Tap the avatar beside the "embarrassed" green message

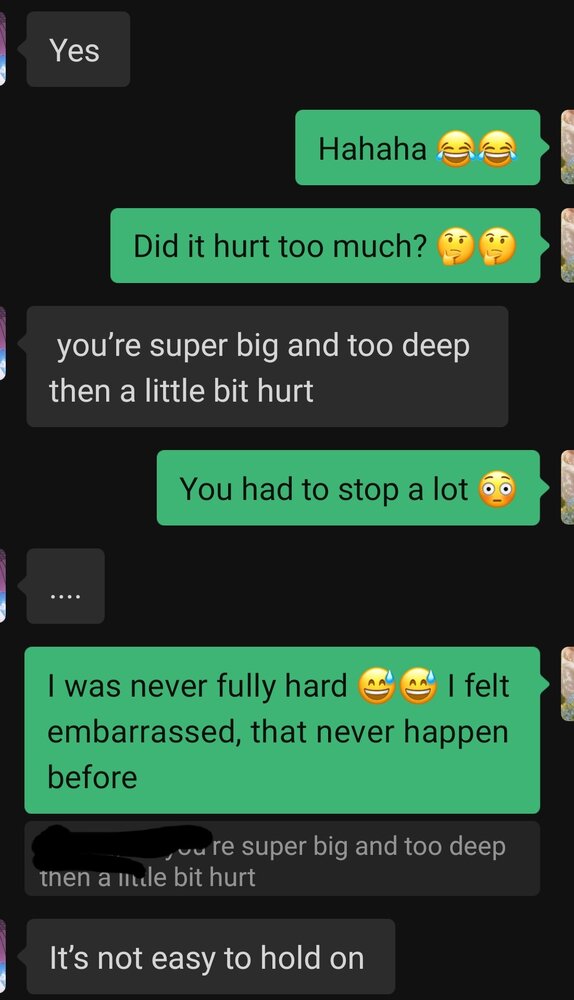[x=567, y=684]
